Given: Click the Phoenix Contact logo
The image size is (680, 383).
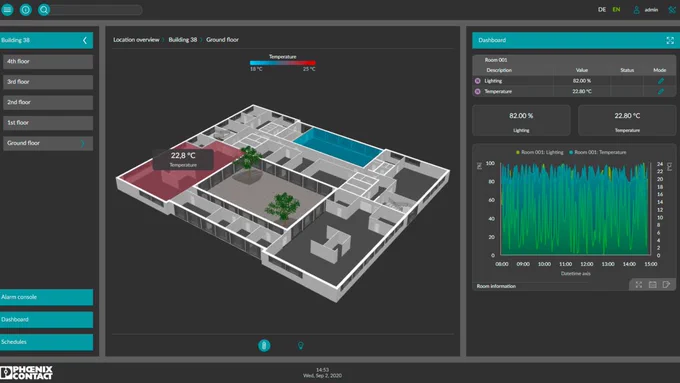Looking at the screenshot, I should [x=26, y=373].
